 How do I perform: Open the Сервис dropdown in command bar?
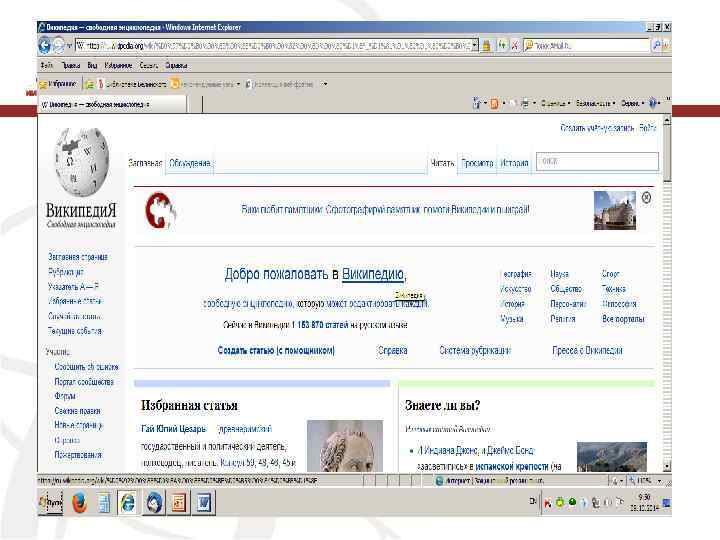click(633, 104)
